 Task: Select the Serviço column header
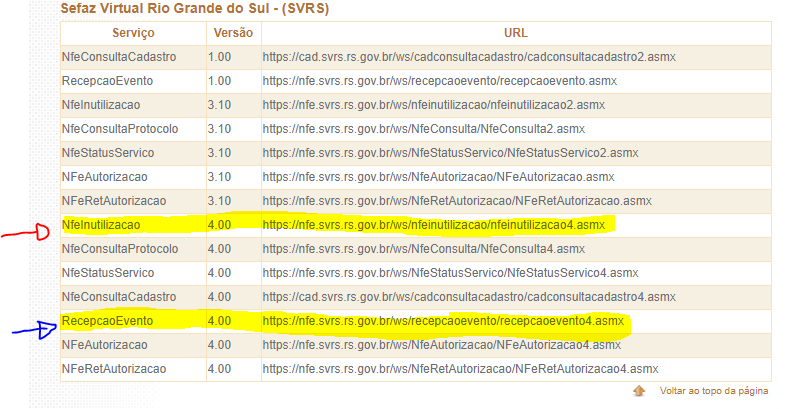pyautogui.click(x=133, y=33)
